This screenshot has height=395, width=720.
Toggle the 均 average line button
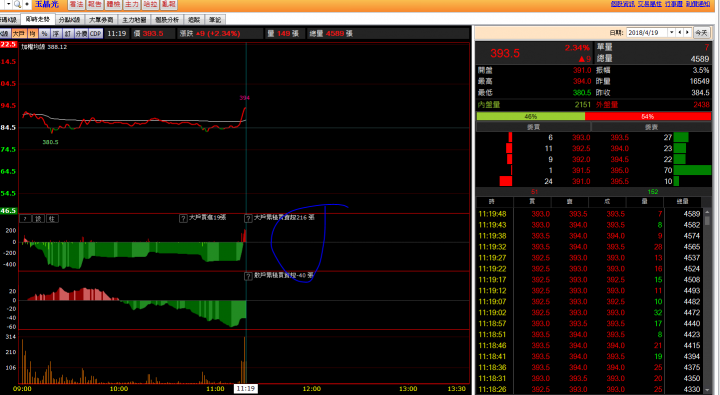33,34
